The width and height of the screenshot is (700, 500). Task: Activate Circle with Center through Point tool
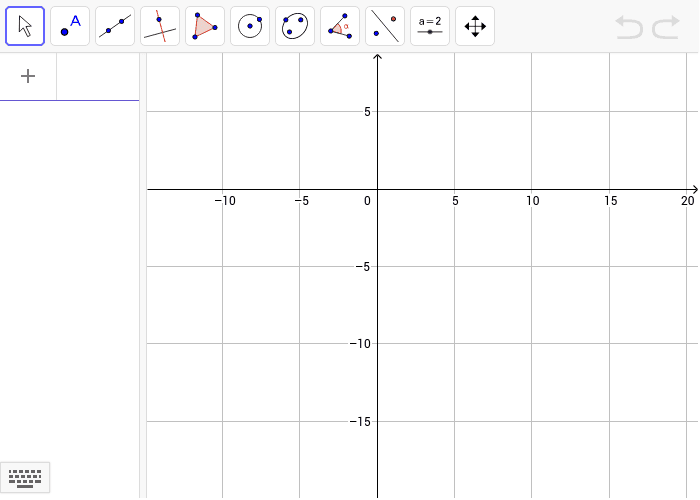(250, 26)
